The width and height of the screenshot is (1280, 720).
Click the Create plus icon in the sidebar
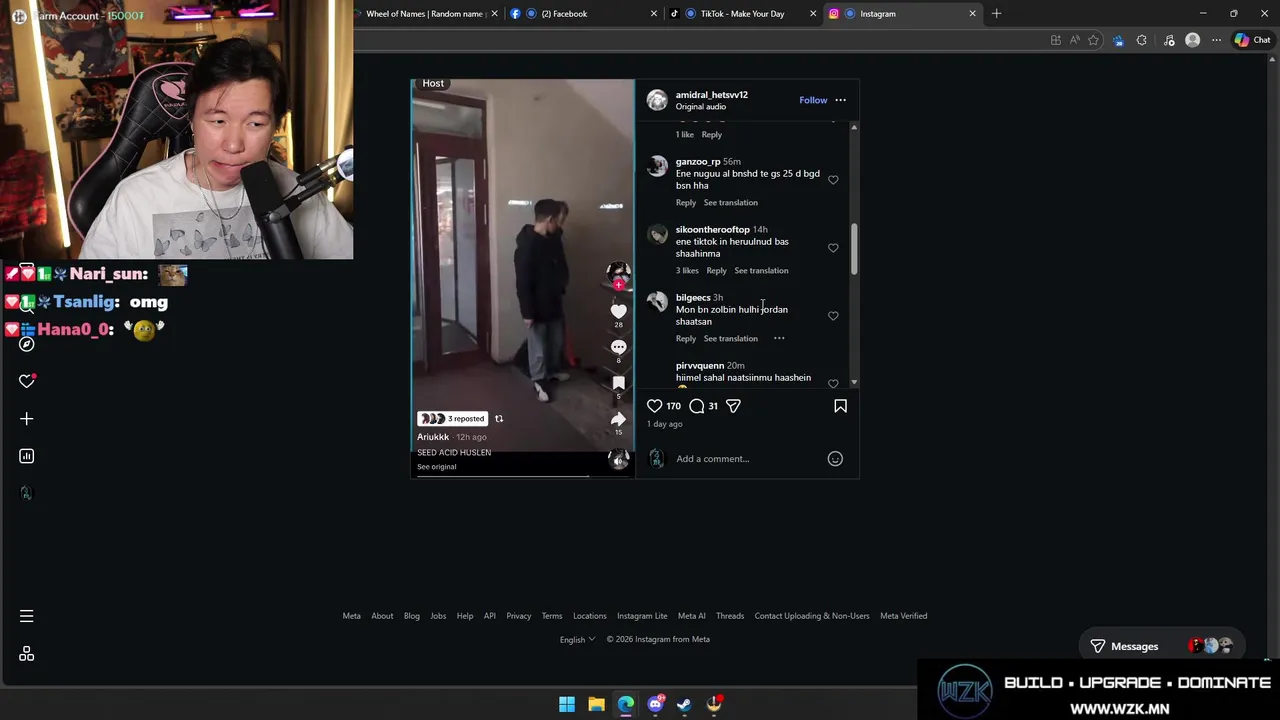tap(27, 419)
